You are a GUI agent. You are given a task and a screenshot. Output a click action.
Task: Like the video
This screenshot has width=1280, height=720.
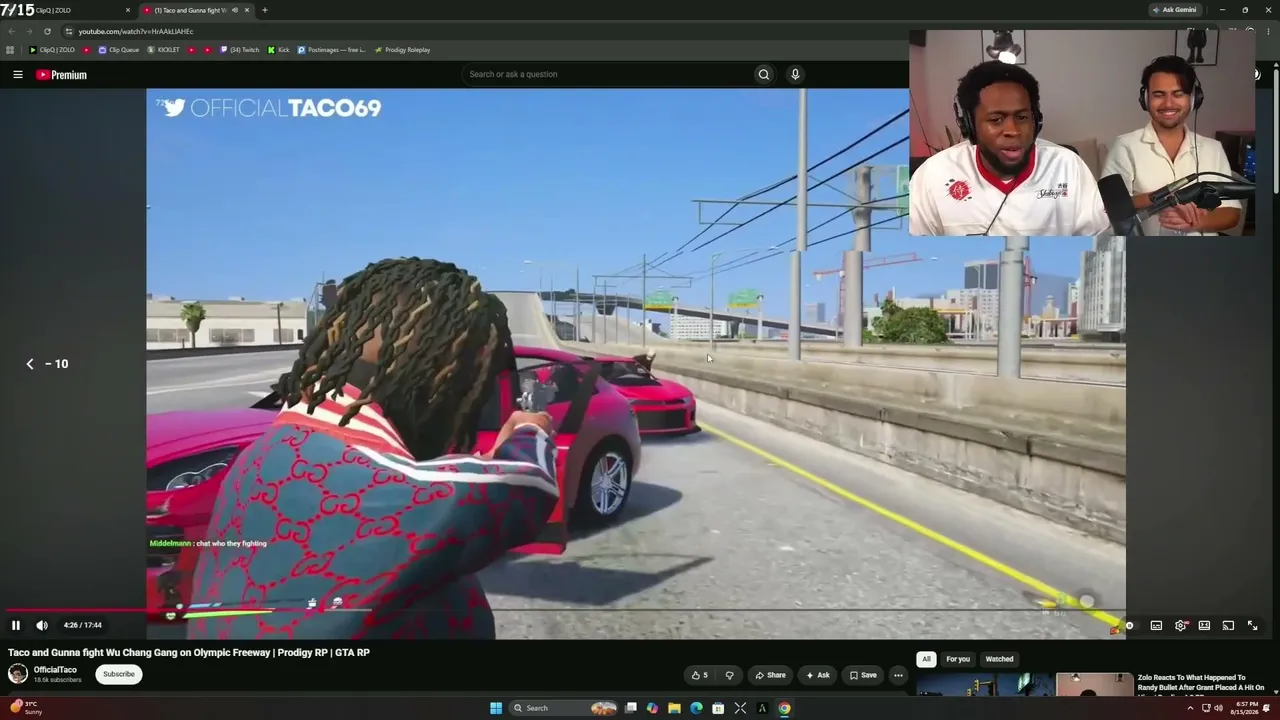700,675
